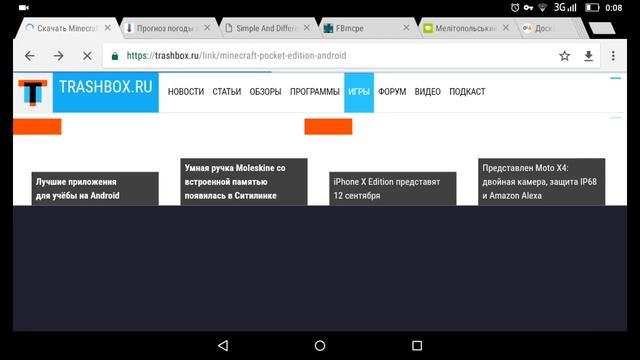
Task: Switch to the Simple And Different tab
Action: click(x=266, y=28)
